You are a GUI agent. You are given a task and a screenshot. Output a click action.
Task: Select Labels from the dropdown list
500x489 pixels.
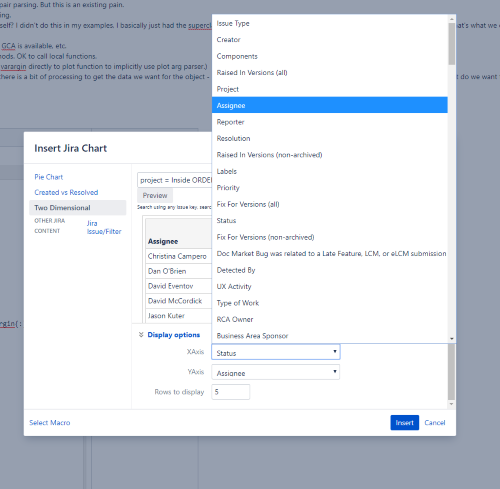pyautogui.click(x=330, y=171)
